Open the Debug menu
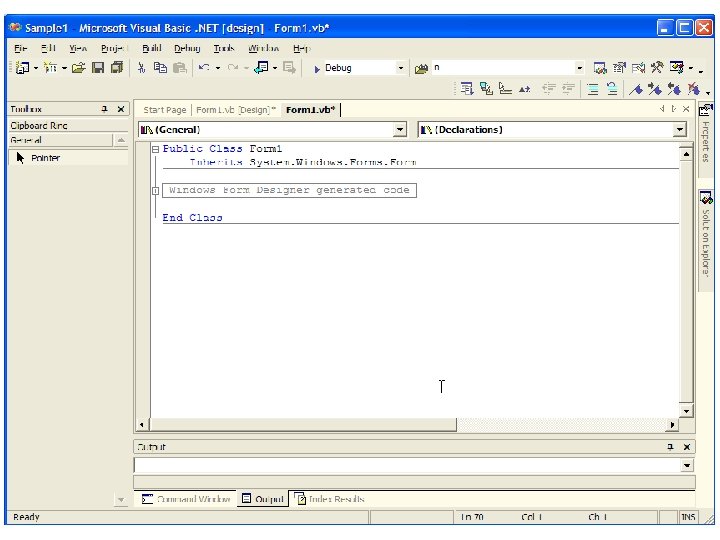The width and height of the screenshot is (720, 540). (x=187, y=48)
